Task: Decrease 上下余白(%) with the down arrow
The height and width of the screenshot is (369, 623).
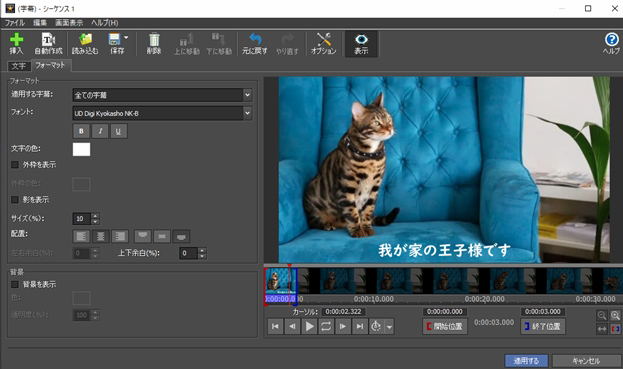Action: click(202, 256)
